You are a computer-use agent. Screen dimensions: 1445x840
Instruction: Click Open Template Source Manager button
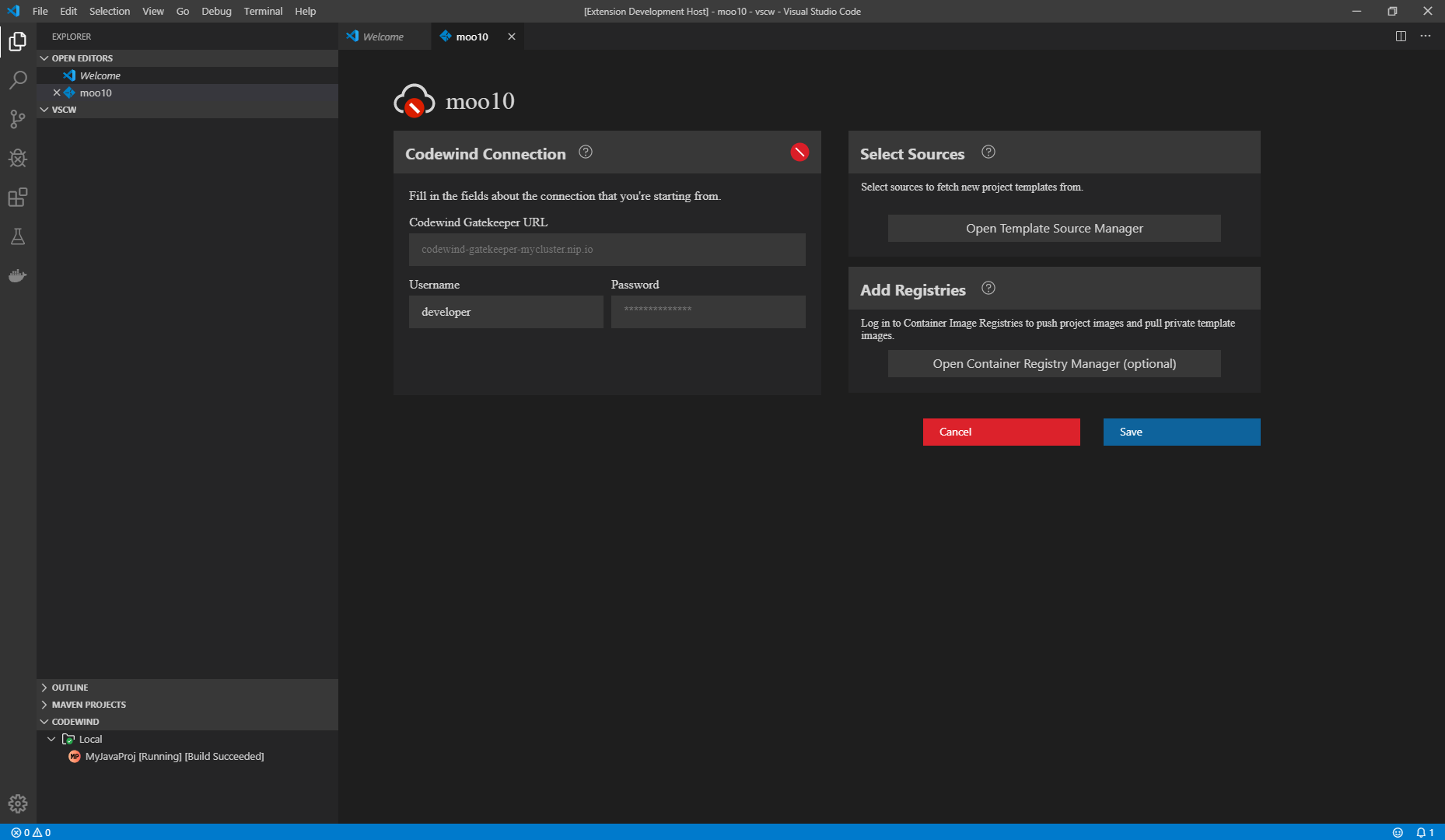coord(1054,228)
